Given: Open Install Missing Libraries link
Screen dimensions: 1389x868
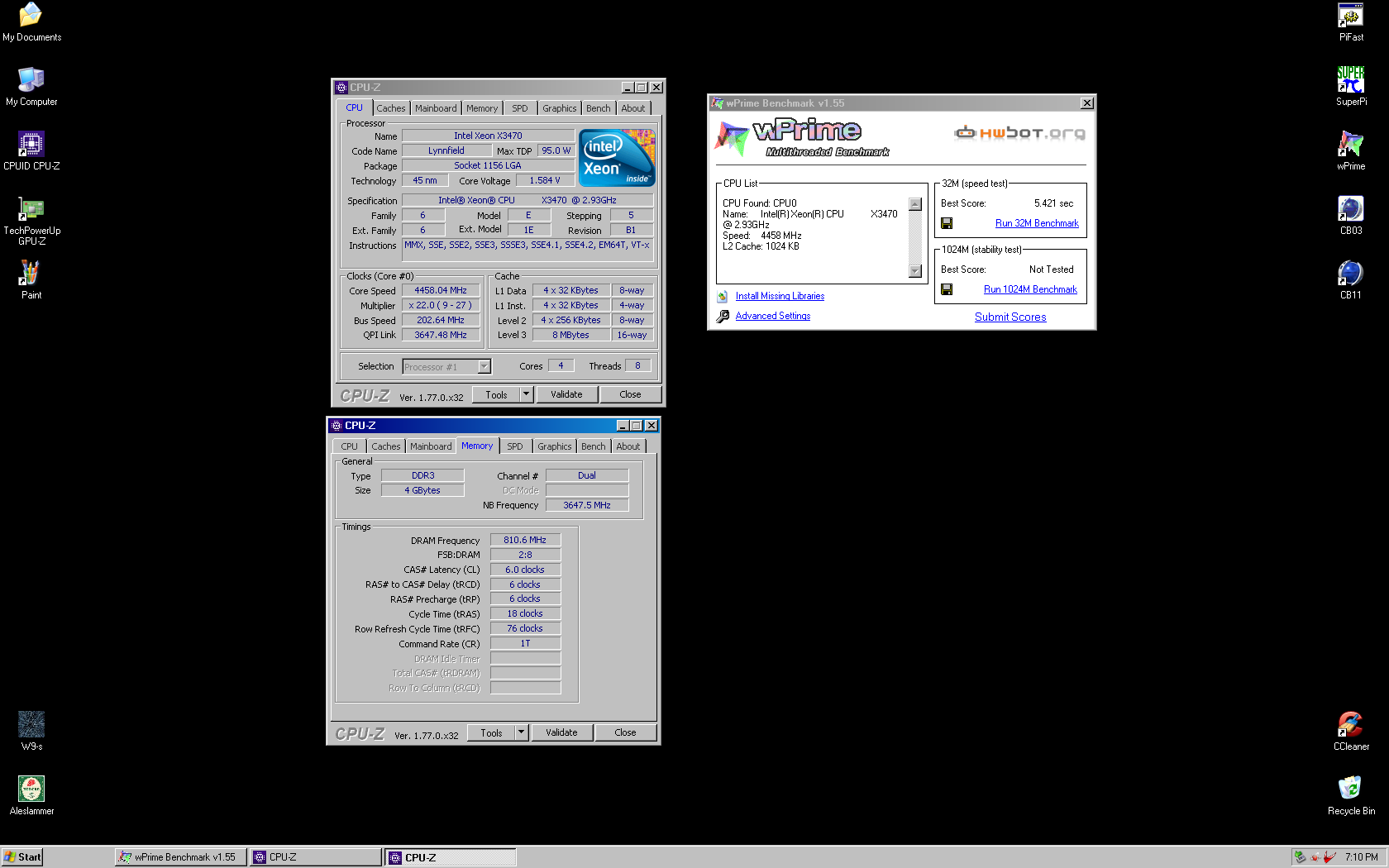Looking at the screenshot, I should coord(780,296).
